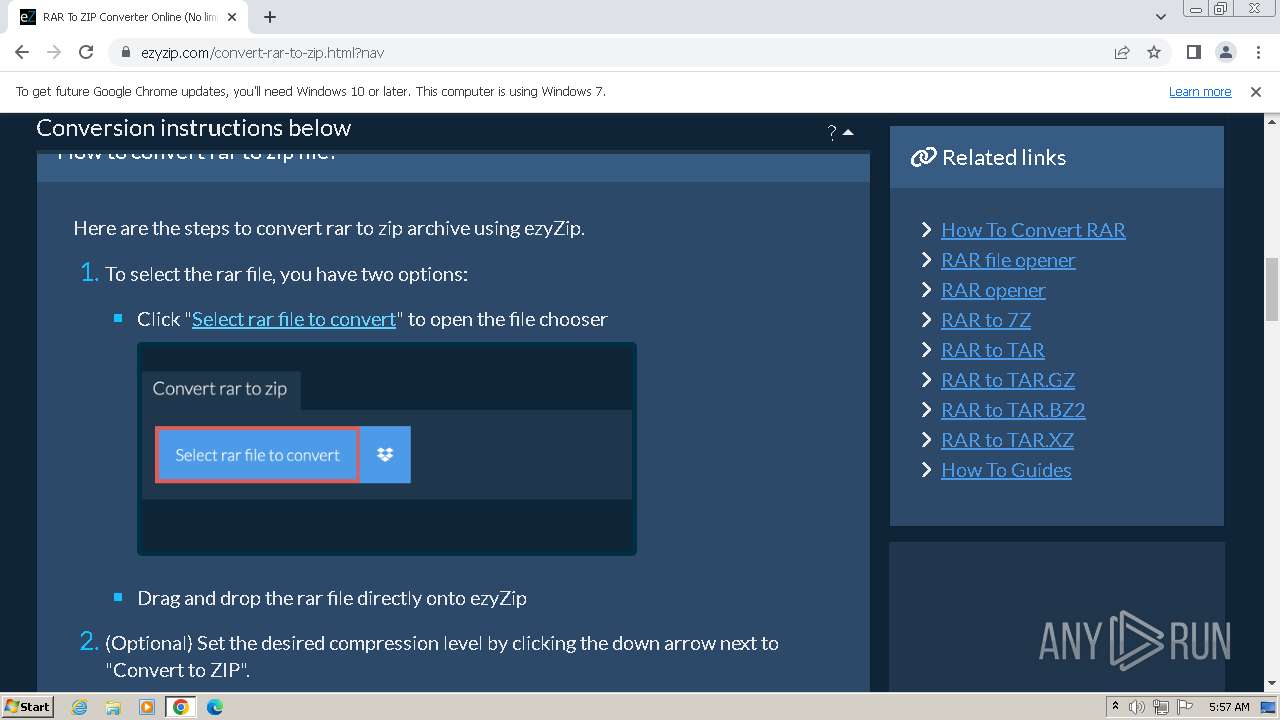Screen dimensions: 1280x720
Task: Open volume control in system tray
Action: [x=1137, y=707]
